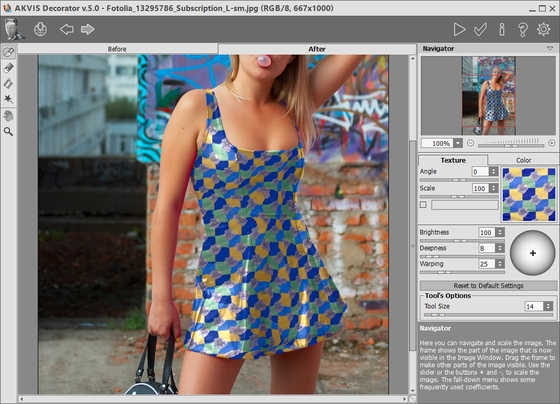Image resolution: width=560 pixels, height=404 pixels.
Task: Select the Hand pan tool
Action: pyautogui.click(x=9, y=116)
